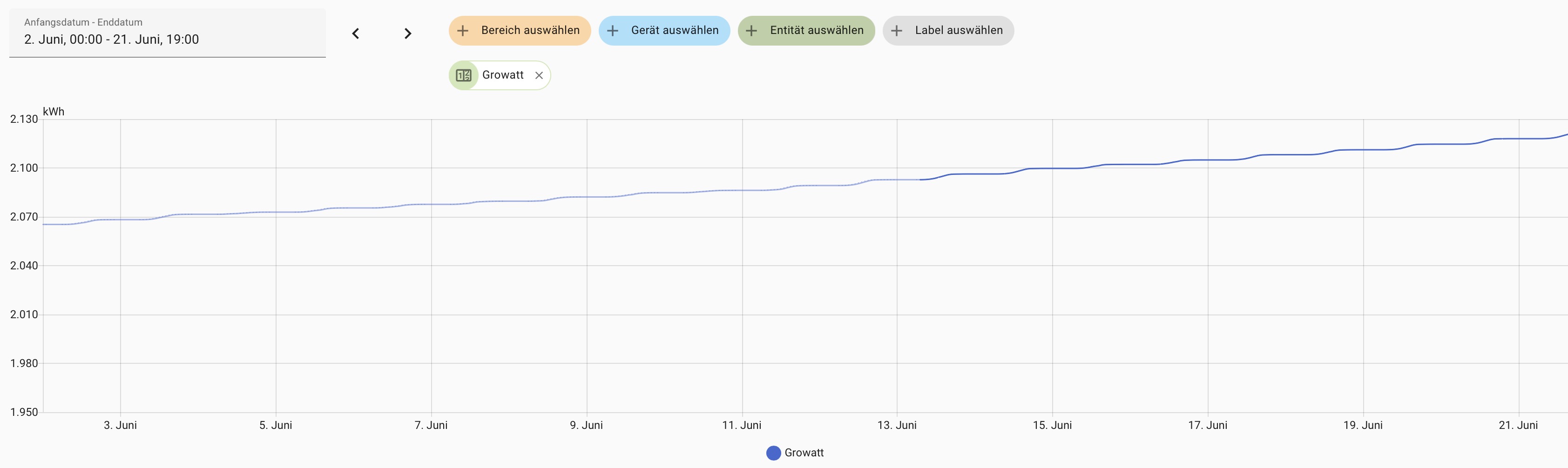Open Label auswählen label picker
1568x468 pixels.
click(959, 30)
